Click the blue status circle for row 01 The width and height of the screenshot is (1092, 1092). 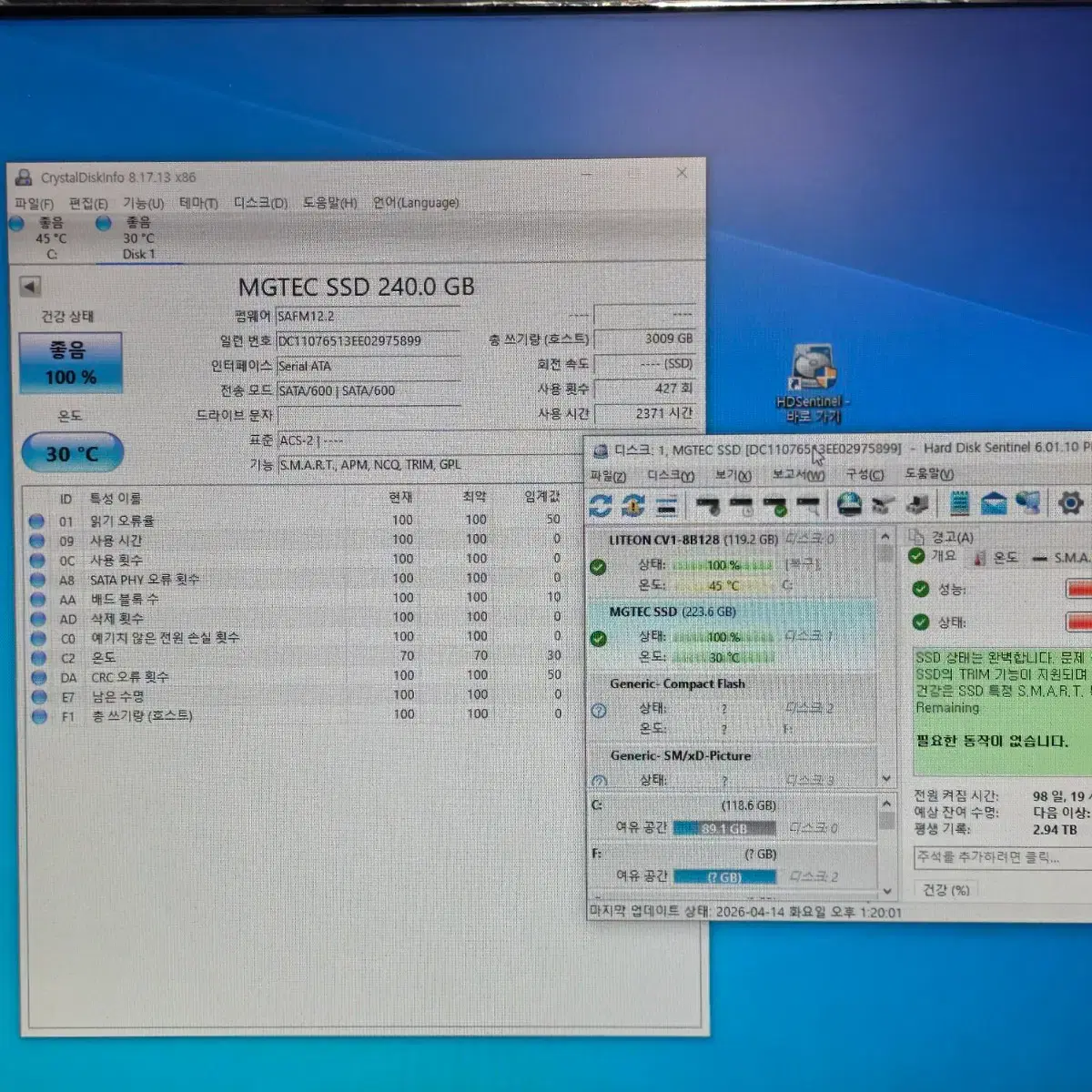point(36,521)
